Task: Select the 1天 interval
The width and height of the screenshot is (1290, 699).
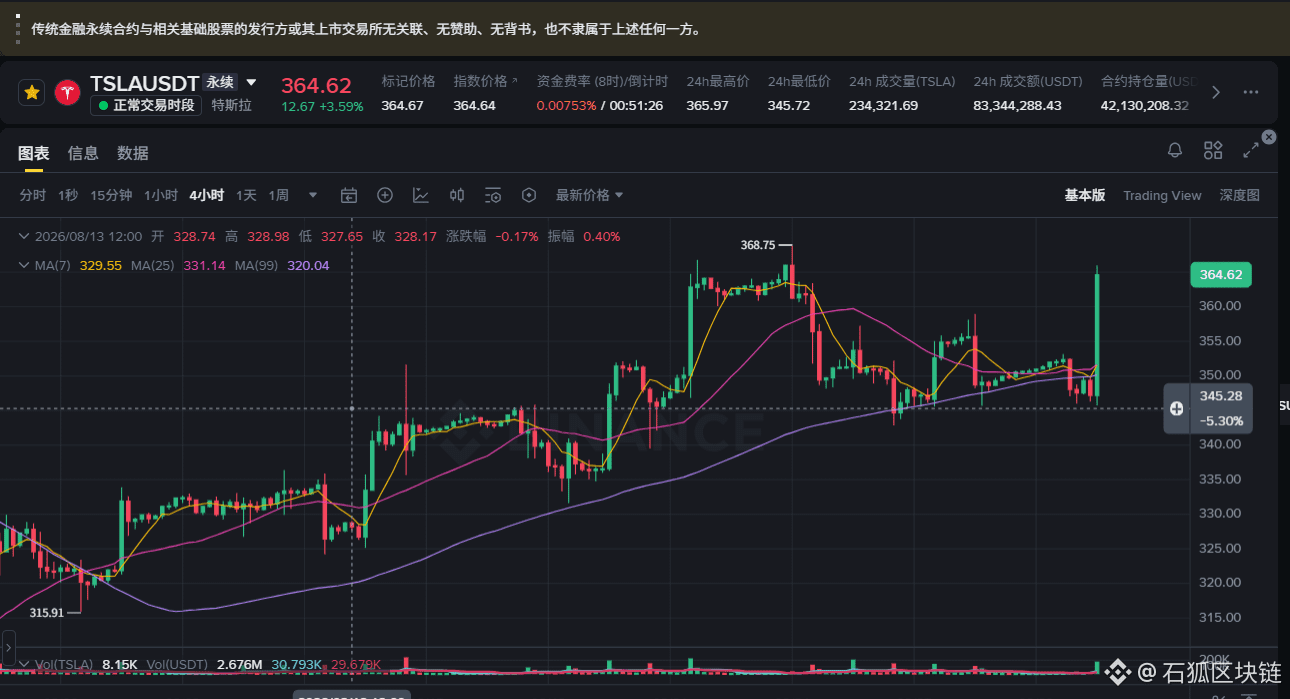Action: click(246, 195)
